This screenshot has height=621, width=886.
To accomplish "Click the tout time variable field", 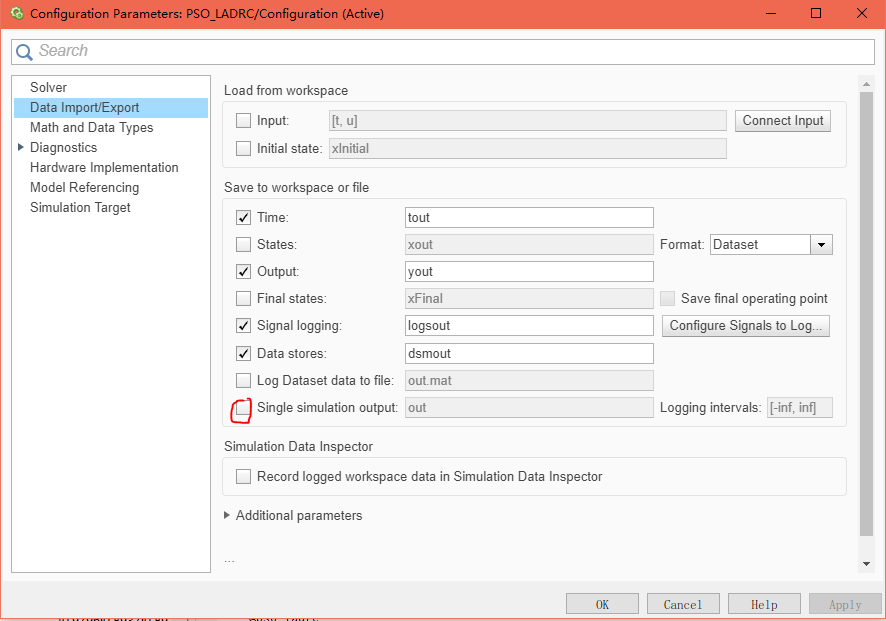I will [x=529, y=218].
